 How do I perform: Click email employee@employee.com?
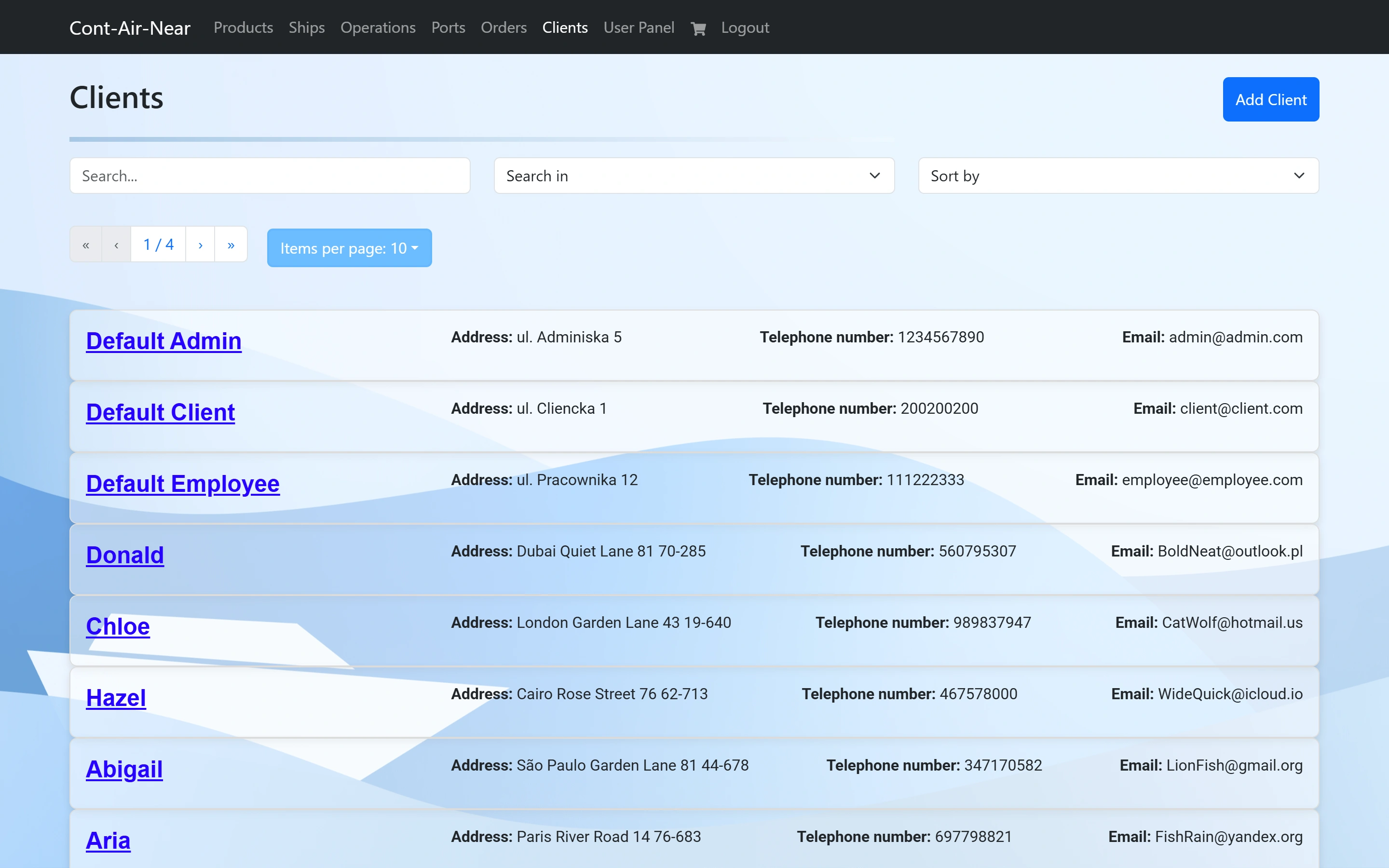1212,480
